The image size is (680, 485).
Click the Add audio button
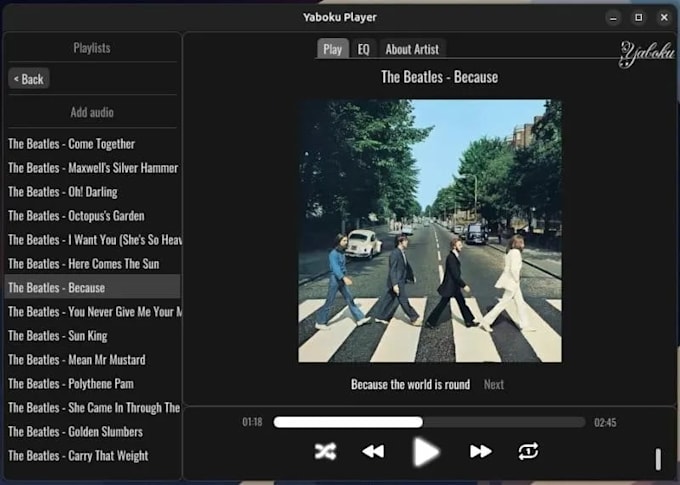pyautogui.click(x=92, y=112)
